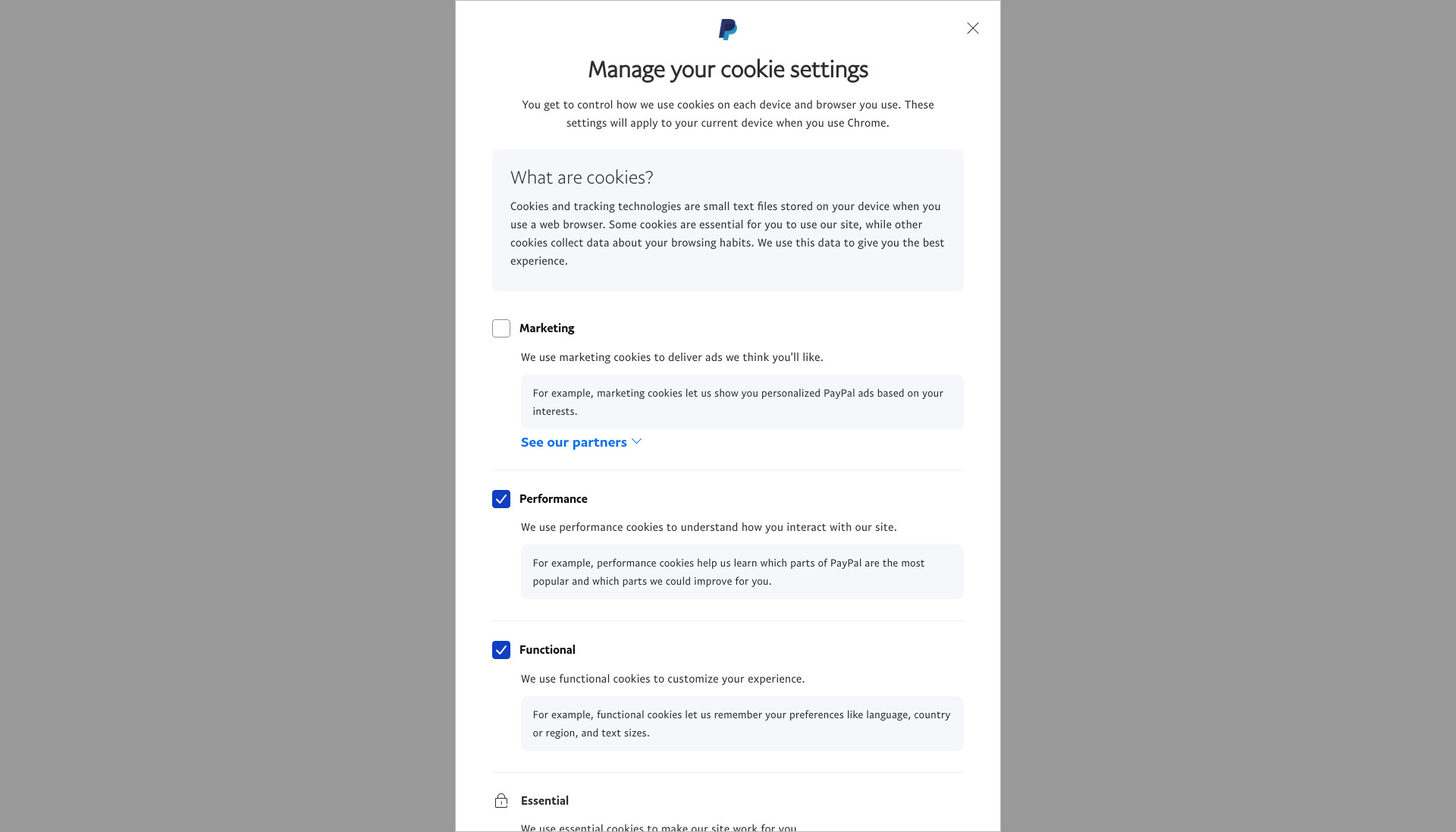
Task: Select the Marketing label text
Action: point(547,328)
